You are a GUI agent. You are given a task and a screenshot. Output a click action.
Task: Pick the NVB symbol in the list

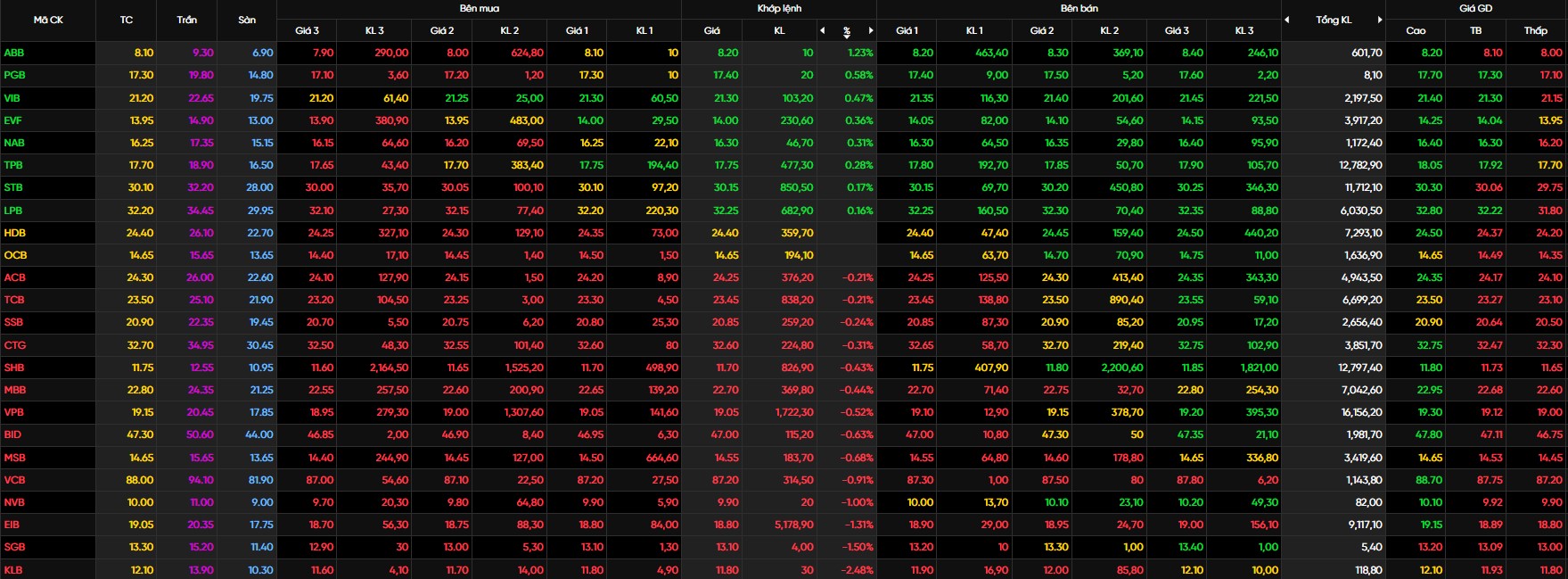[14, 502]
